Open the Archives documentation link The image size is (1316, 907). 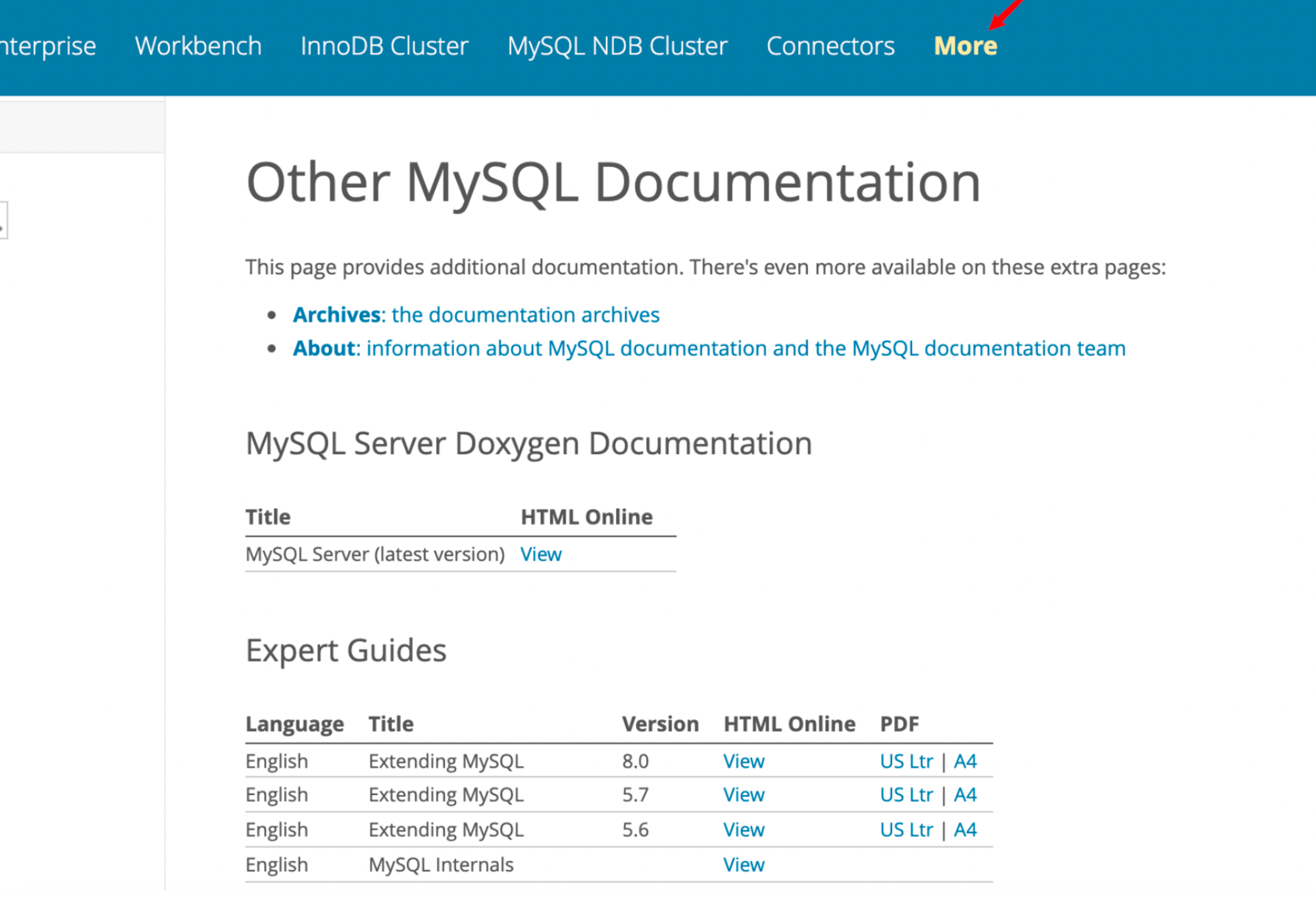[x=476, y=315]
